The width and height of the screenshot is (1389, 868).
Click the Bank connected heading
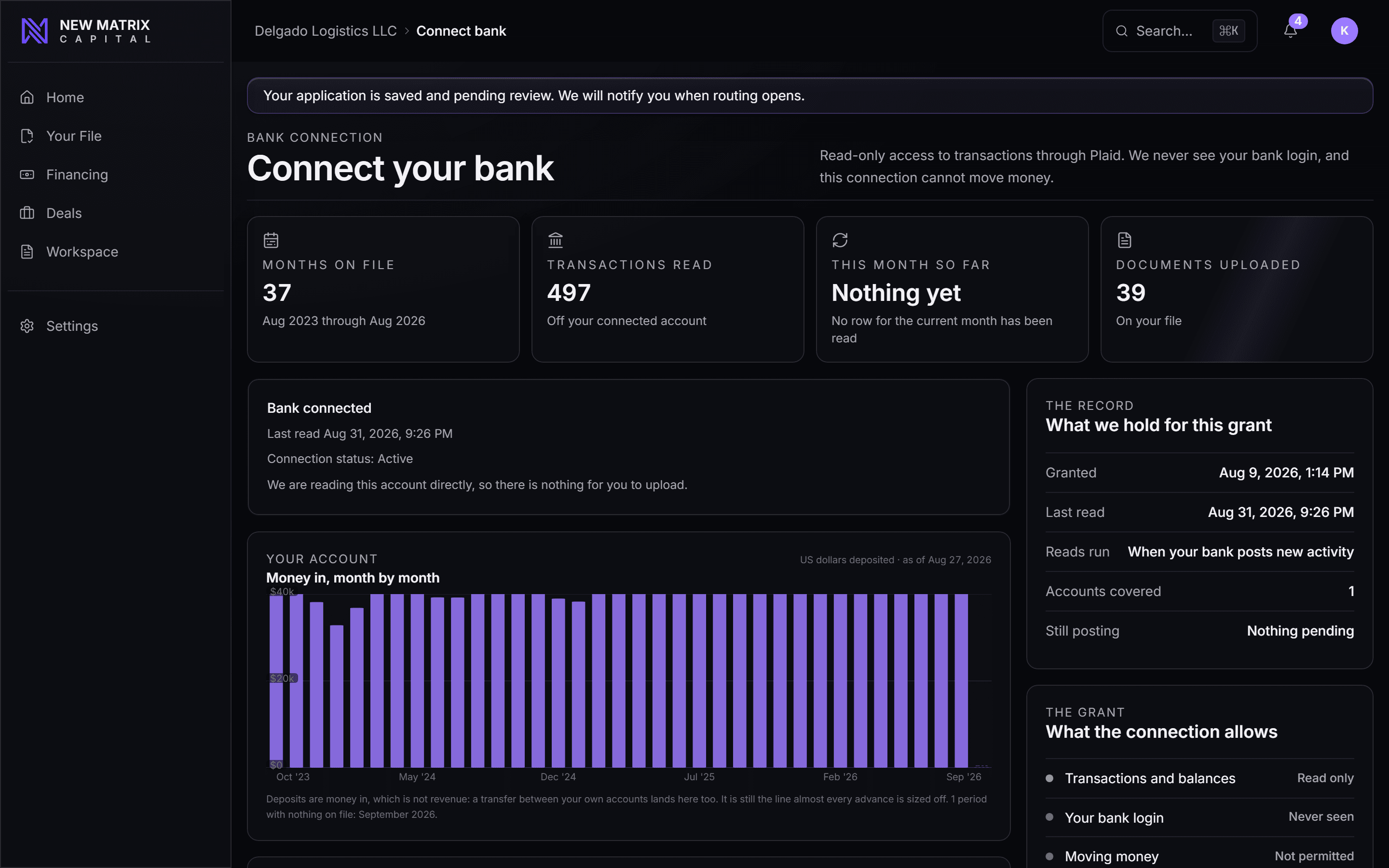(x=319, y=408)
